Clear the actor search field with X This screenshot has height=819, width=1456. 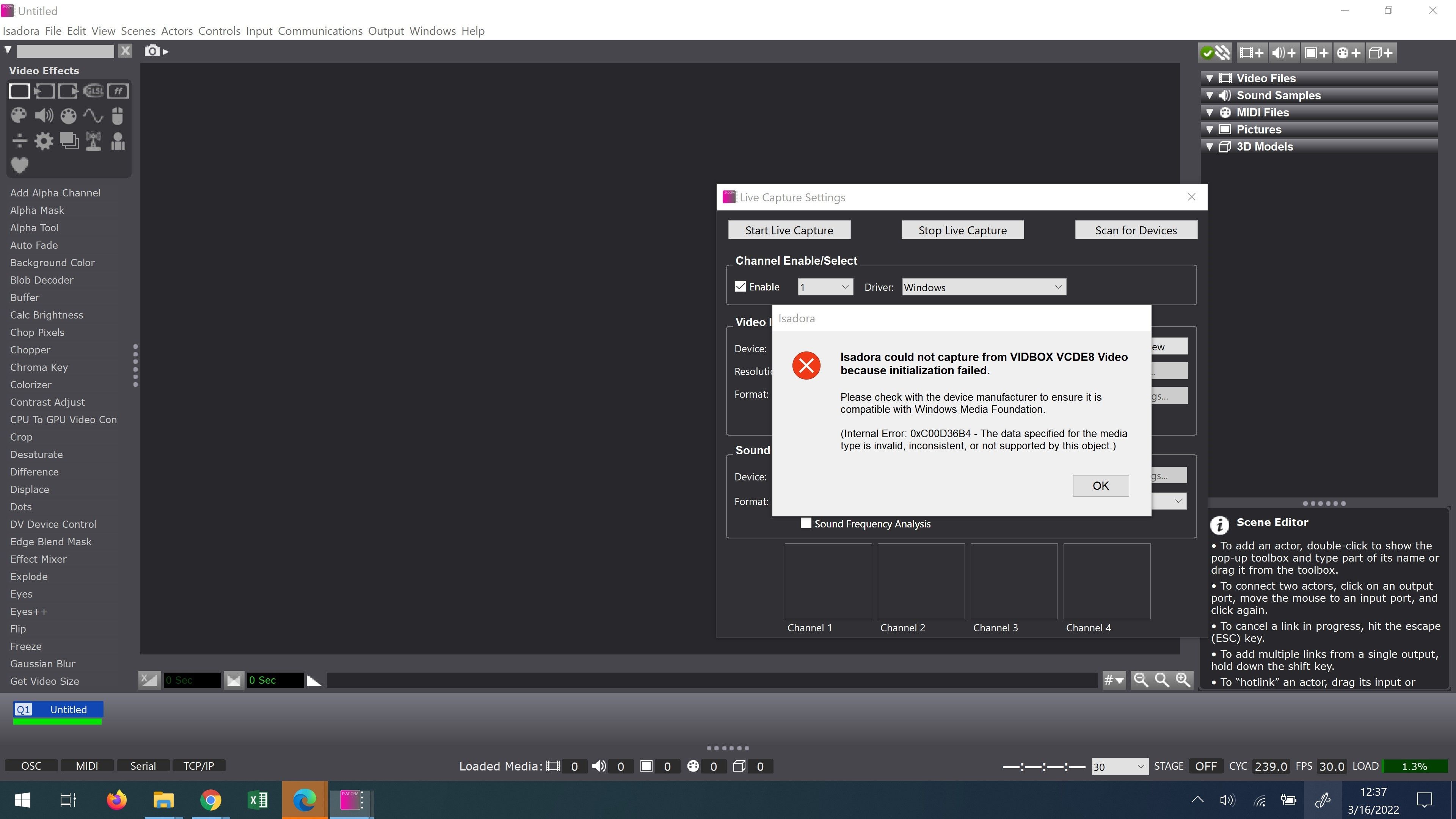coord(125,51)
